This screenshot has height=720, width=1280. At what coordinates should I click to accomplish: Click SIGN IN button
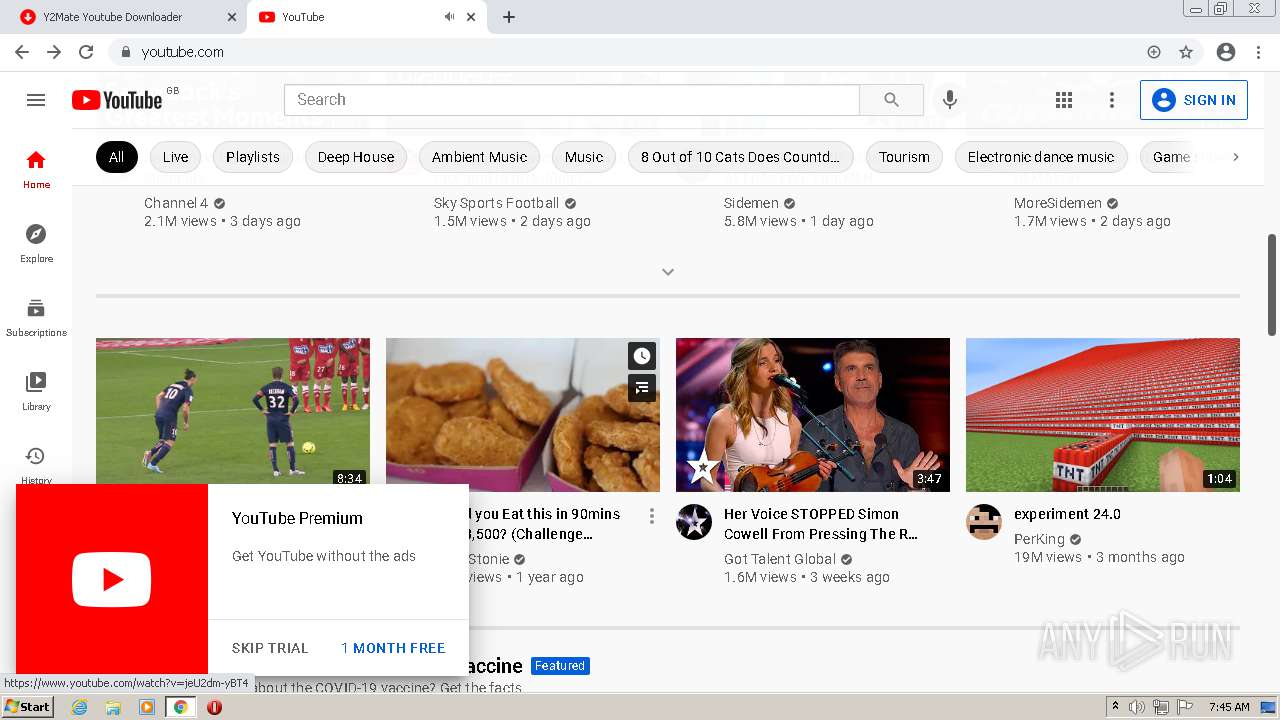[1194, 100]
